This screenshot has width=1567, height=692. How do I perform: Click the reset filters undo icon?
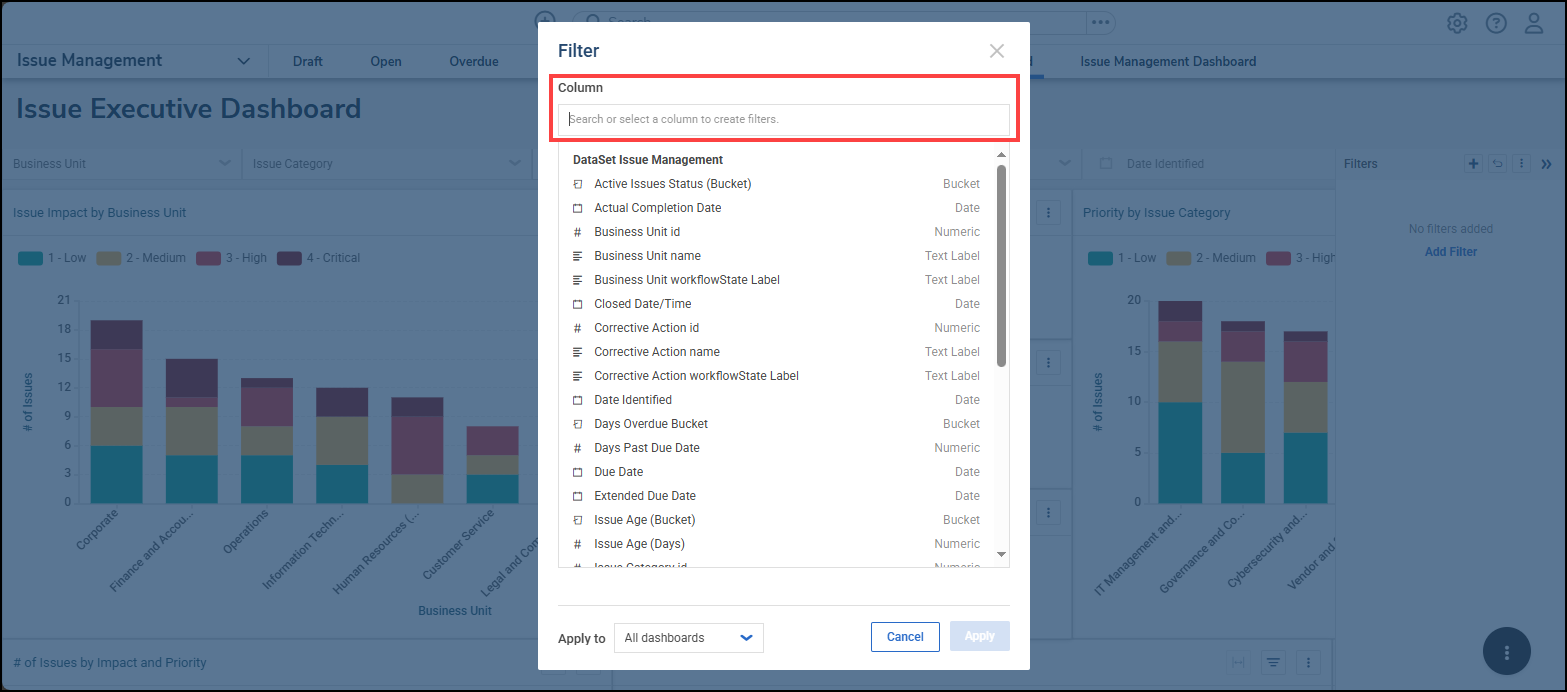point(1497,164)
